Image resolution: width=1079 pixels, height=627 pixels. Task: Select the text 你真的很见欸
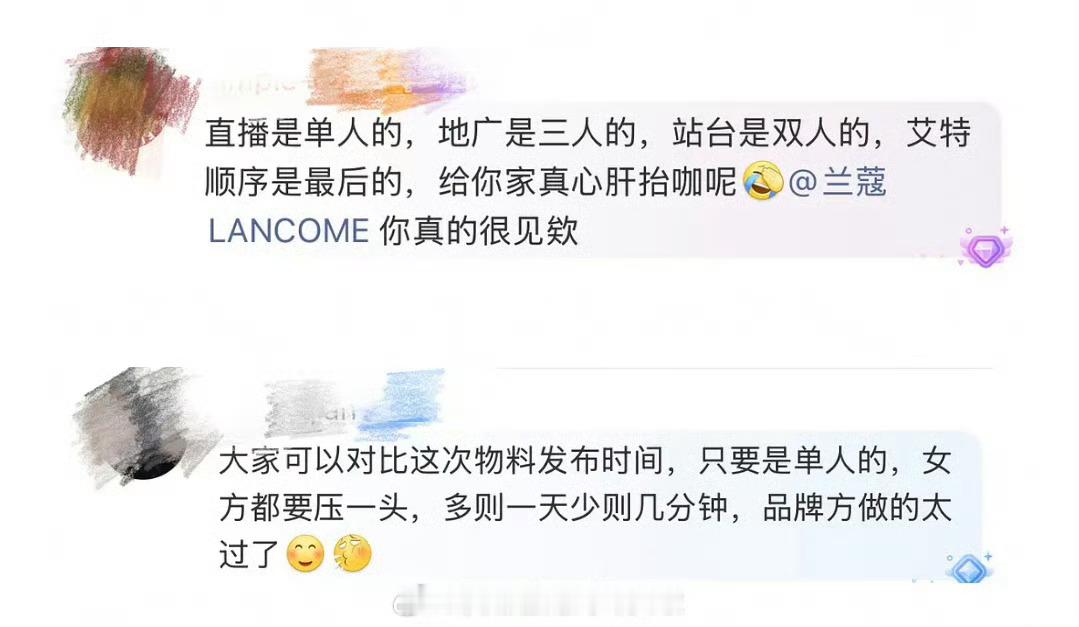pyautogui.click(x=478, y=231)
